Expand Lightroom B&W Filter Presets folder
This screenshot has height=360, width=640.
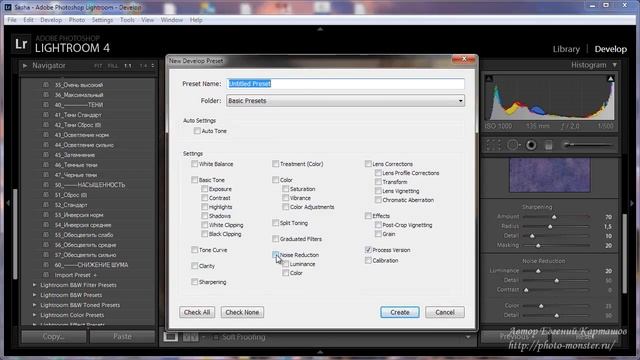pos(34,285)
